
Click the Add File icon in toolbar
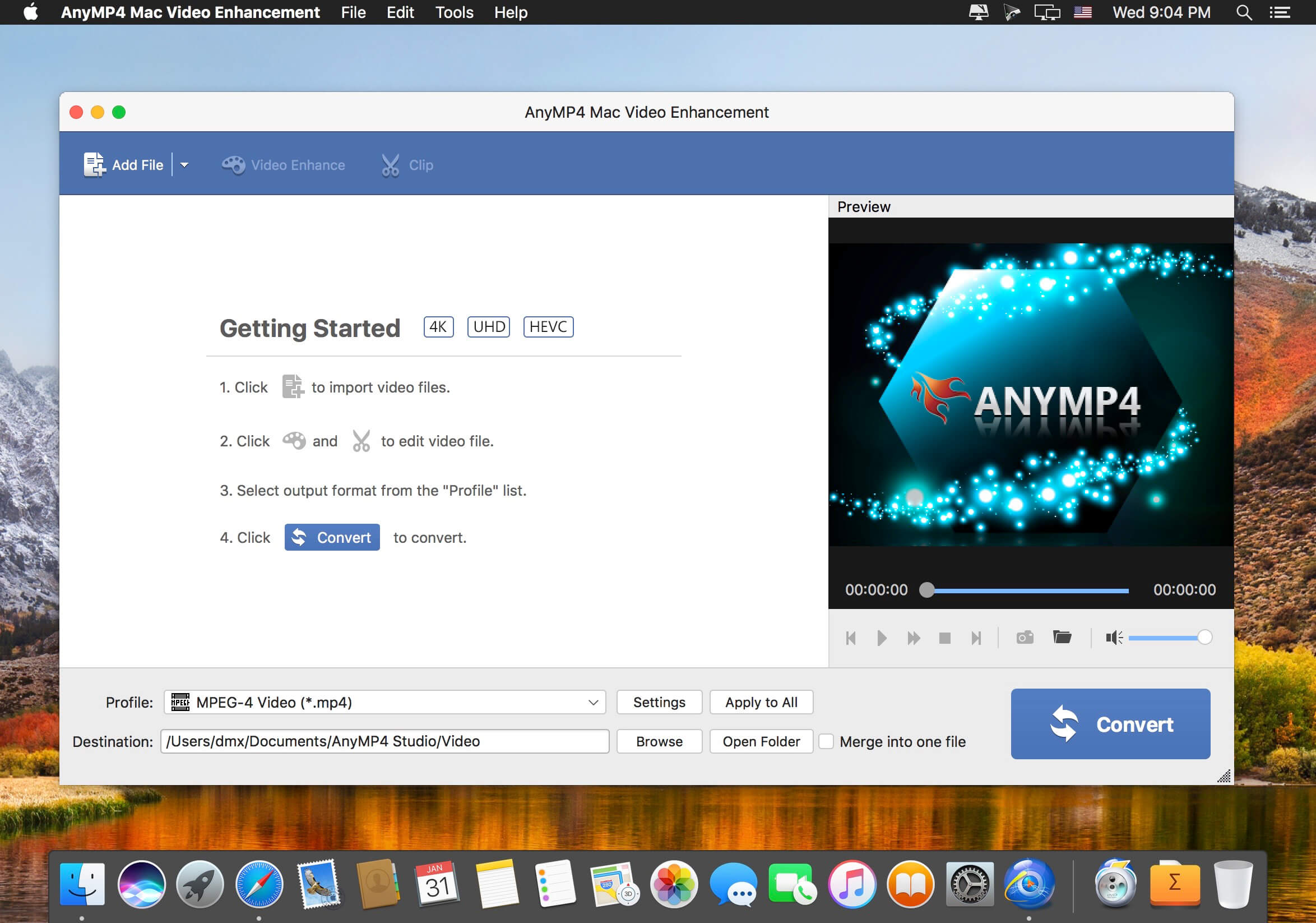[95, 165]
